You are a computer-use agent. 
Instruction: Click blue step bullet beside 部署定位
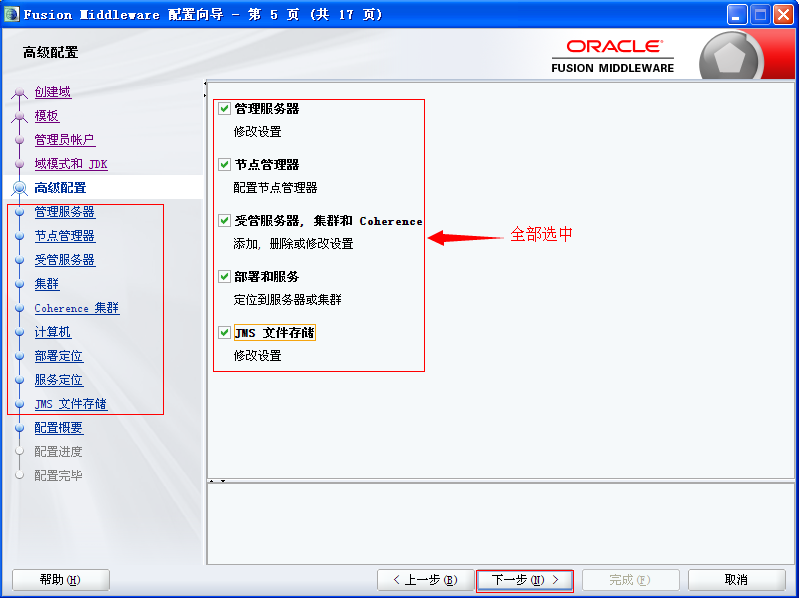click(x=19, y=356)
